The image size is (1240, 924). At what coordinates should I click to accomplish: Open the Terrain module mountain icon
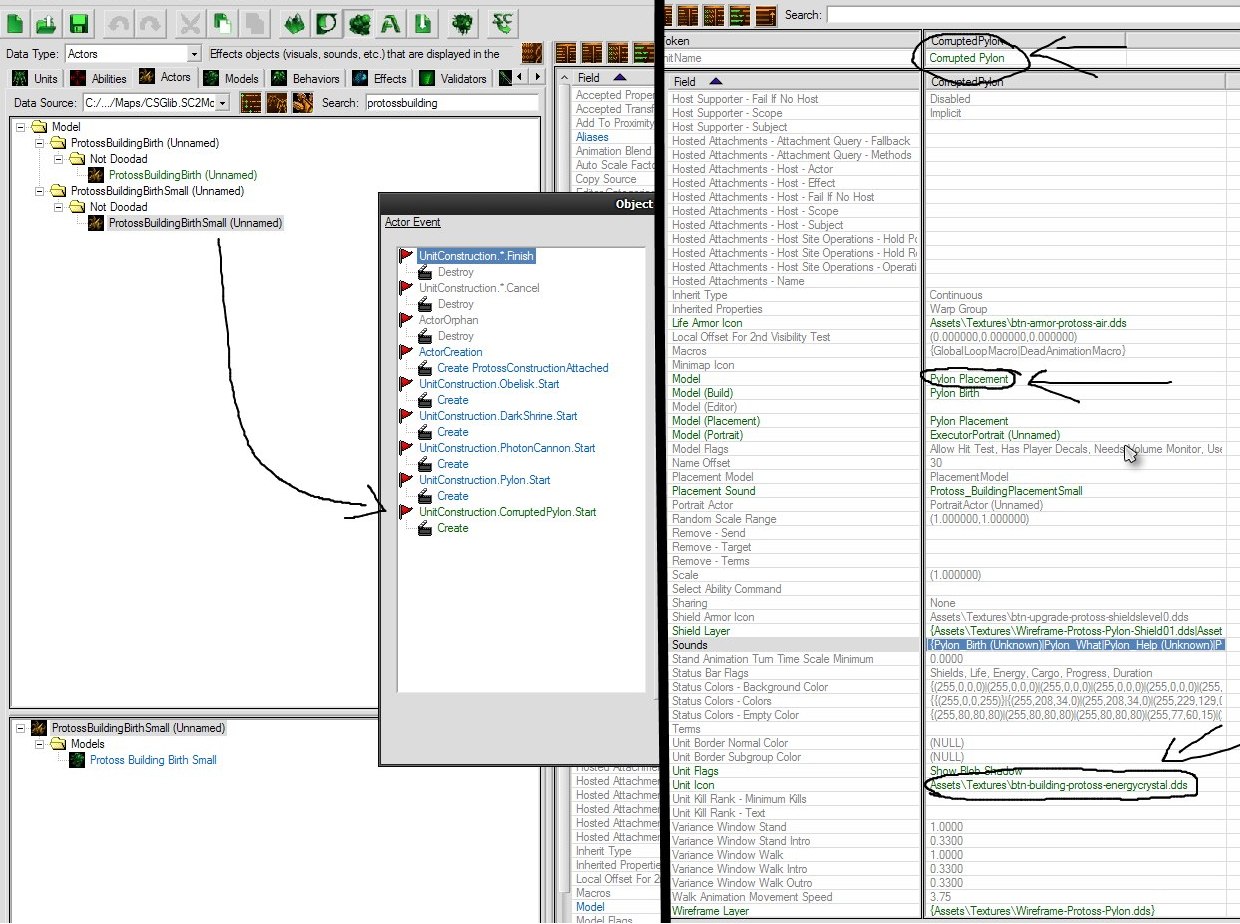click(294, 21)
